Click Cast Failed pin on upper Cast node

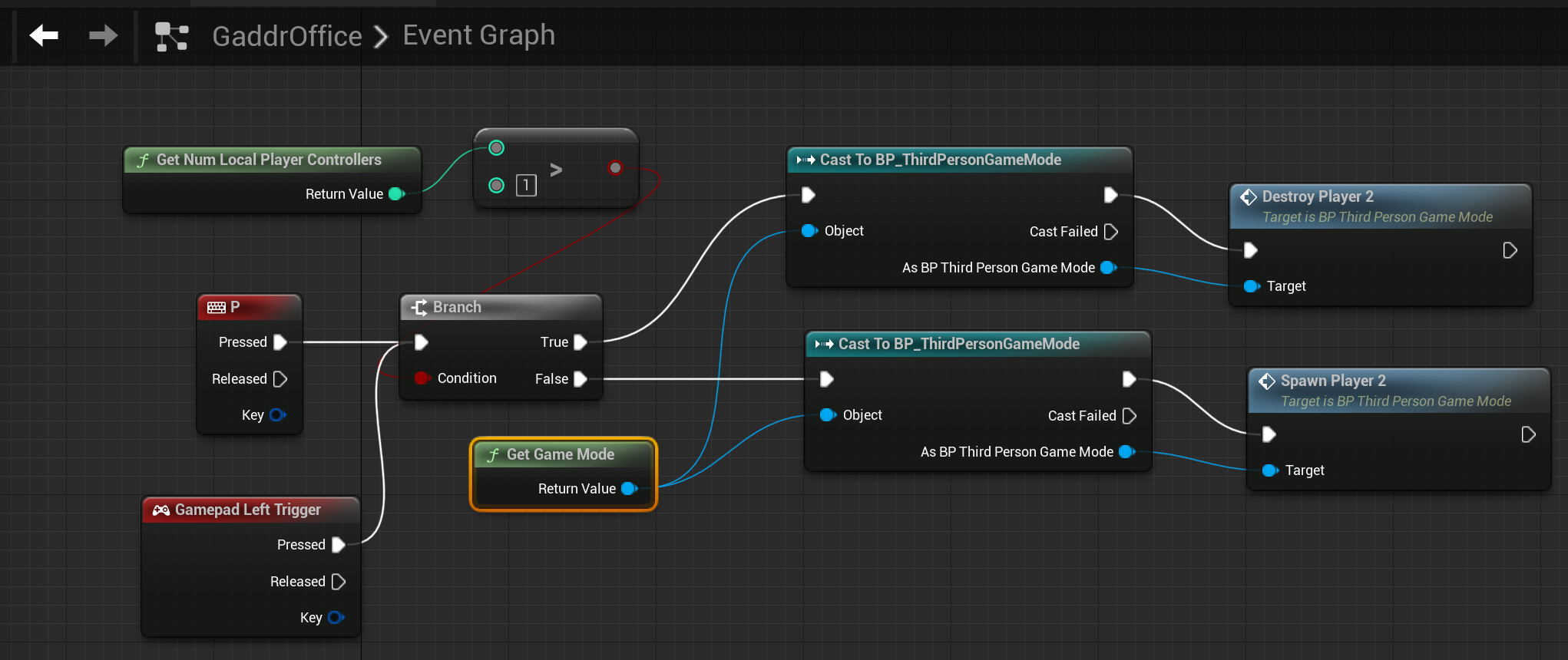[1110, 232]
